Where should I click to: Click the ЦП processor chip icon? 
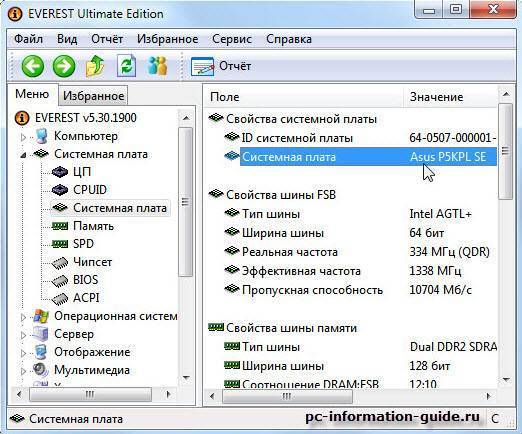click(60, 172)
